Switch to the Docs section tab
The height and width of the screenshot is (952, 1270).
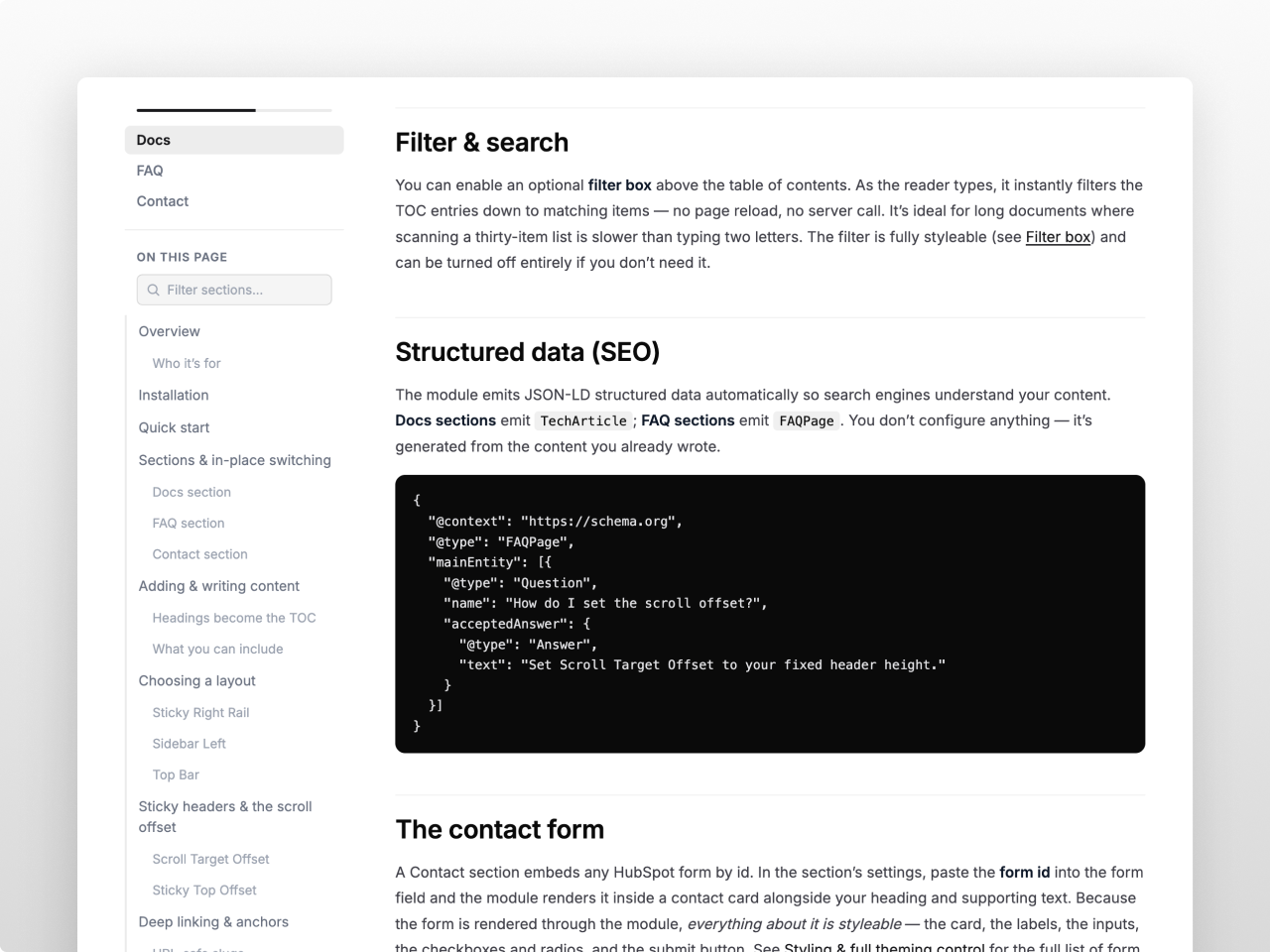tap(234, 140)
